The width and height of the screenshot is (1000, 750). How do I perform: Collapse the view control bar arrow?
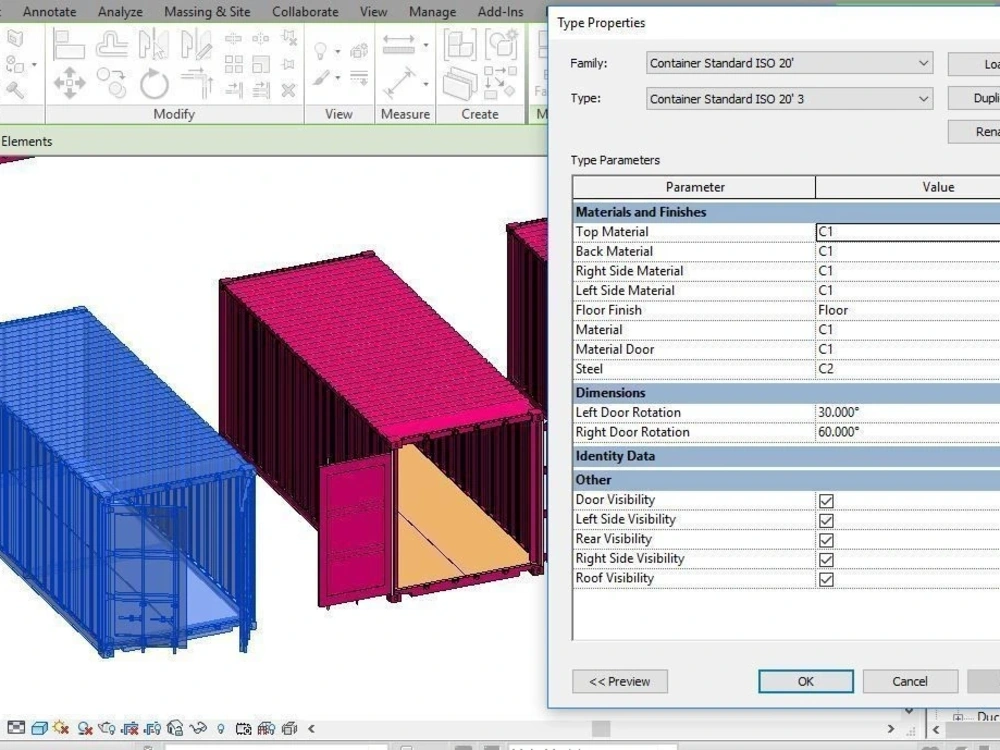coord(309,729)
